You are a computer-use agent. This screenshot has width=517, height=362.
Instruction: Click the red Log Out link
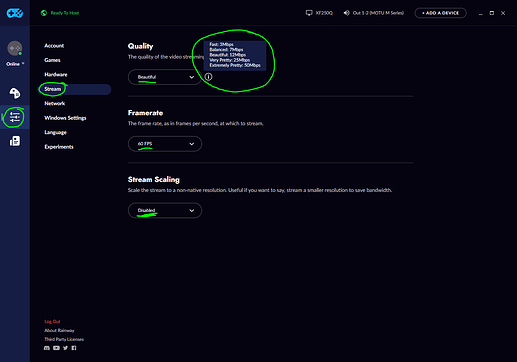click(x=52, y=322)
